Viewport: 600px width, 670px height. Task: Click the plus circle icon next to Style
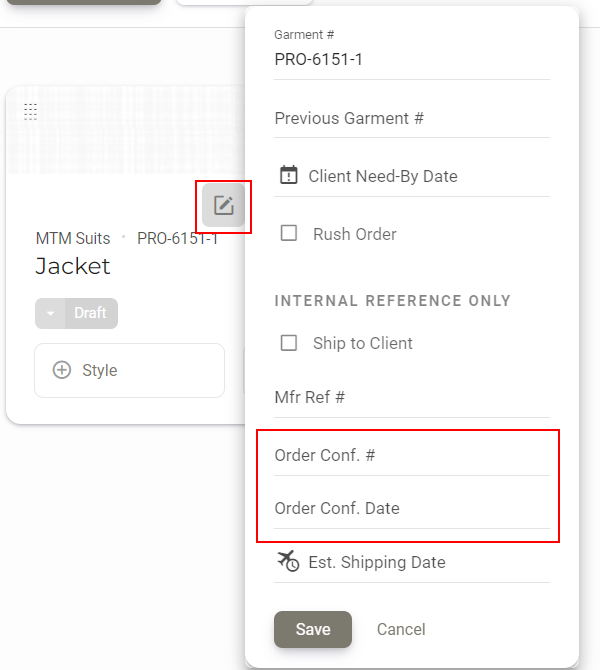click(62, 370)
